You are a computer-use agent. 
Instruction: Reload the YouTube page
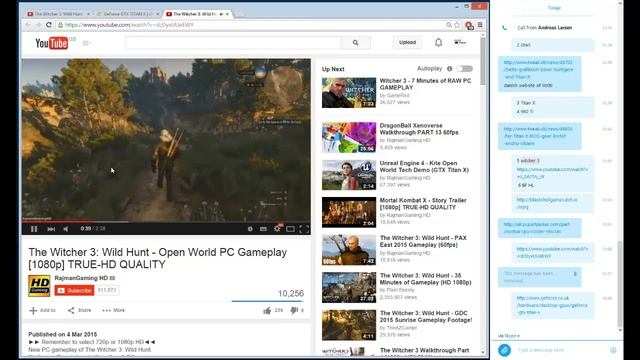point(49,25)
